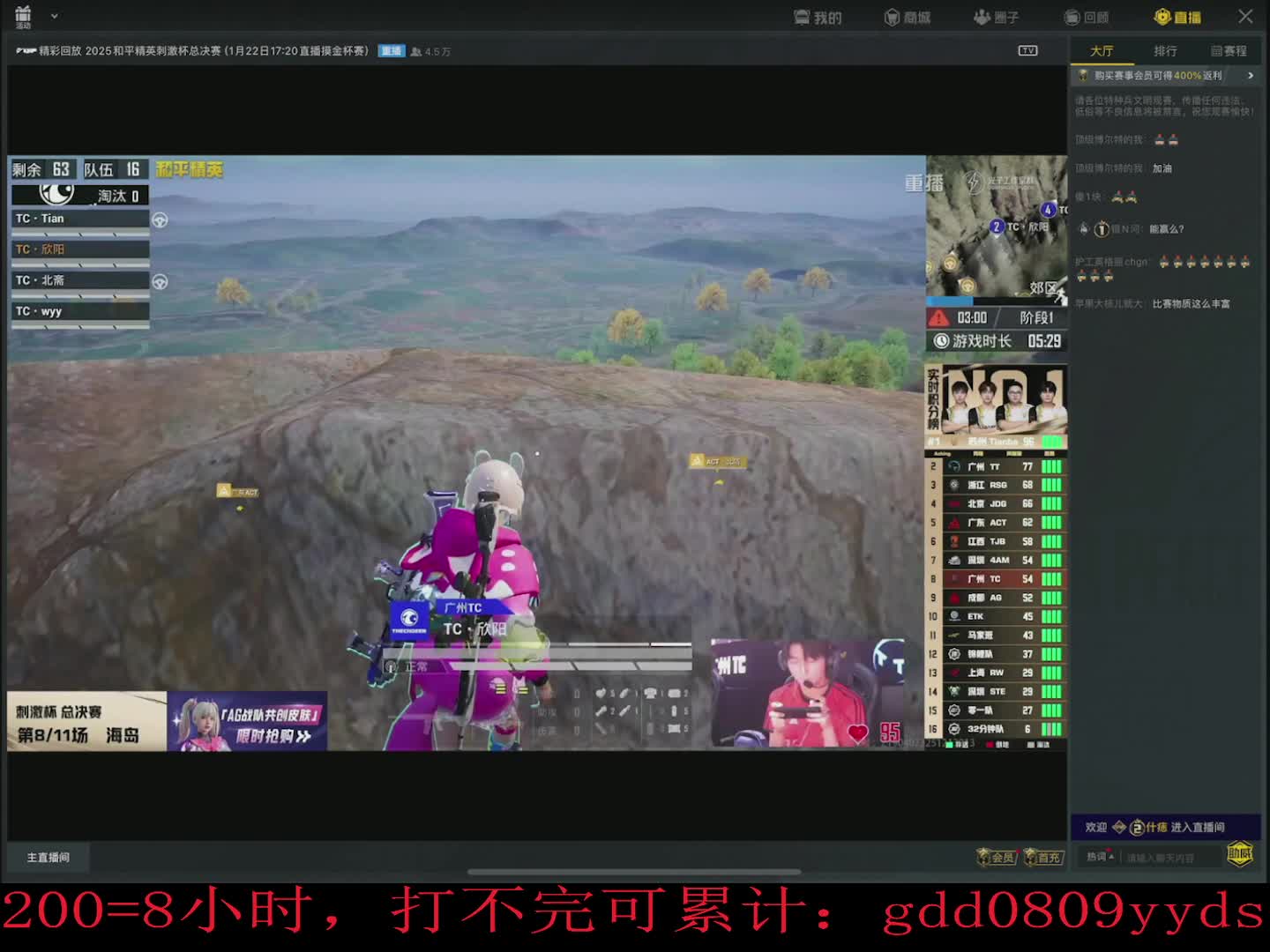This screenshot has height=952, width=1270.
Task: Switch to the 大厅 tab
Action: click(1102, 51)
